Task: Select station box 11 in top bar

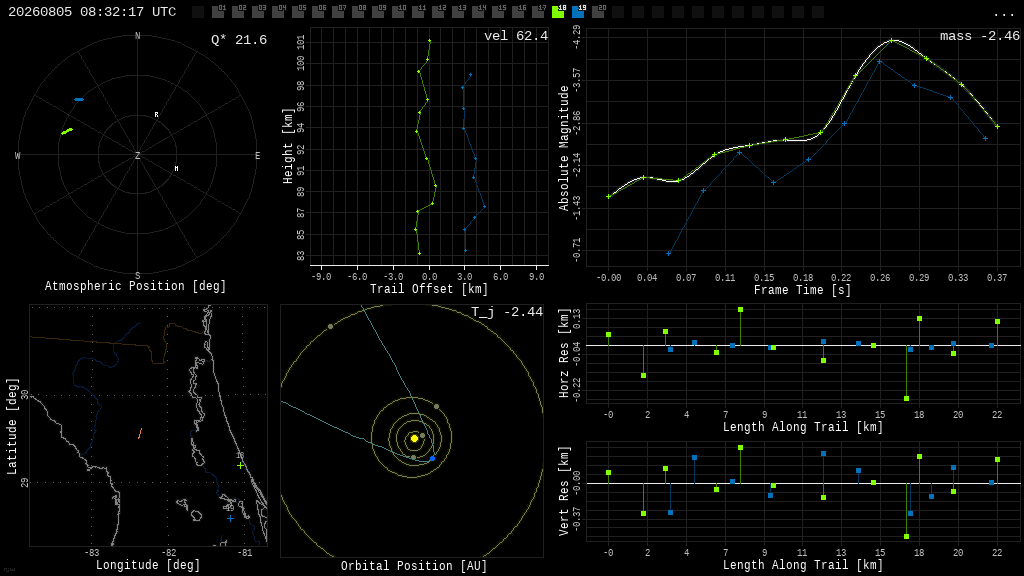Action: pyautogui.click(x=418, y=12)
